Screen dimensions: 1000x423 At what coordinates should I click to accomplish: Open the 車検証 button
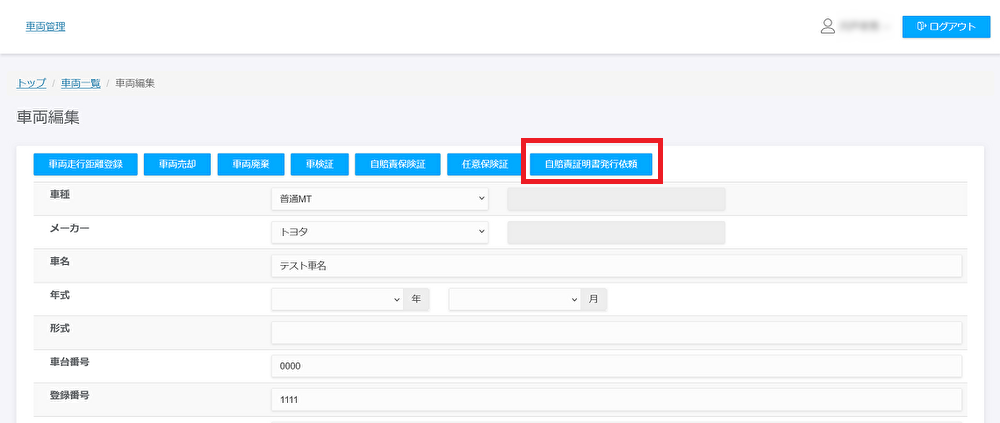coord(320,164)
